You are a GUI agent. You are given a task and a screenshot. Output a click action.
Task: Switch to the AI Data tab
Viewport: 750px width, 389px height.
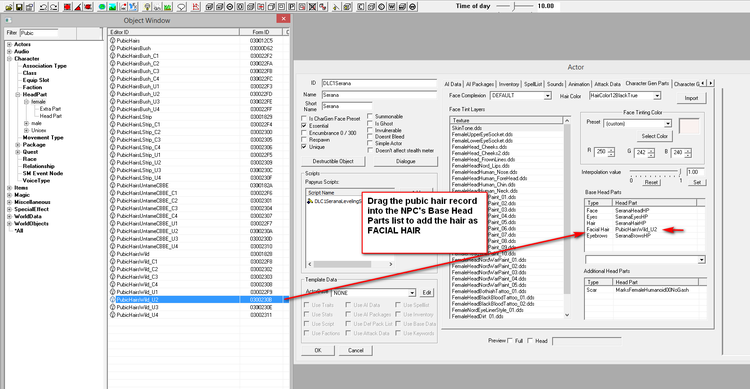pyautogui.click(x=452, y=84)
